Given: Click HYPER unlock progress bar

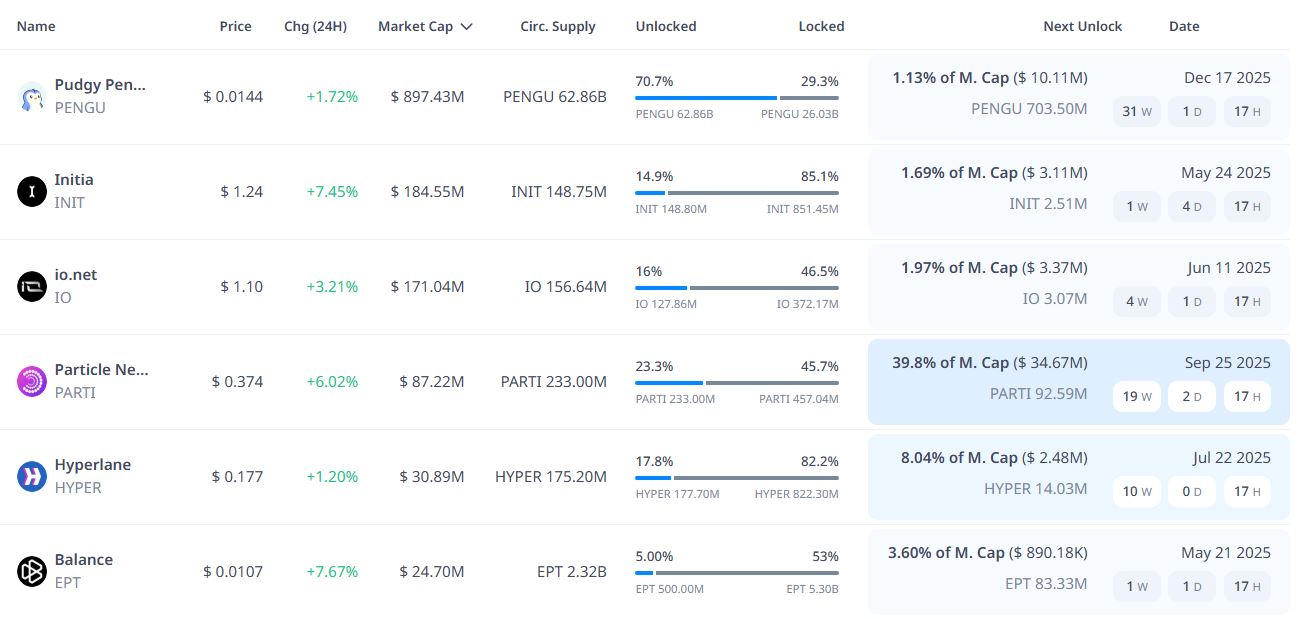Looking at the screenshot, I should pyautogui.click(x=737, y=478).
